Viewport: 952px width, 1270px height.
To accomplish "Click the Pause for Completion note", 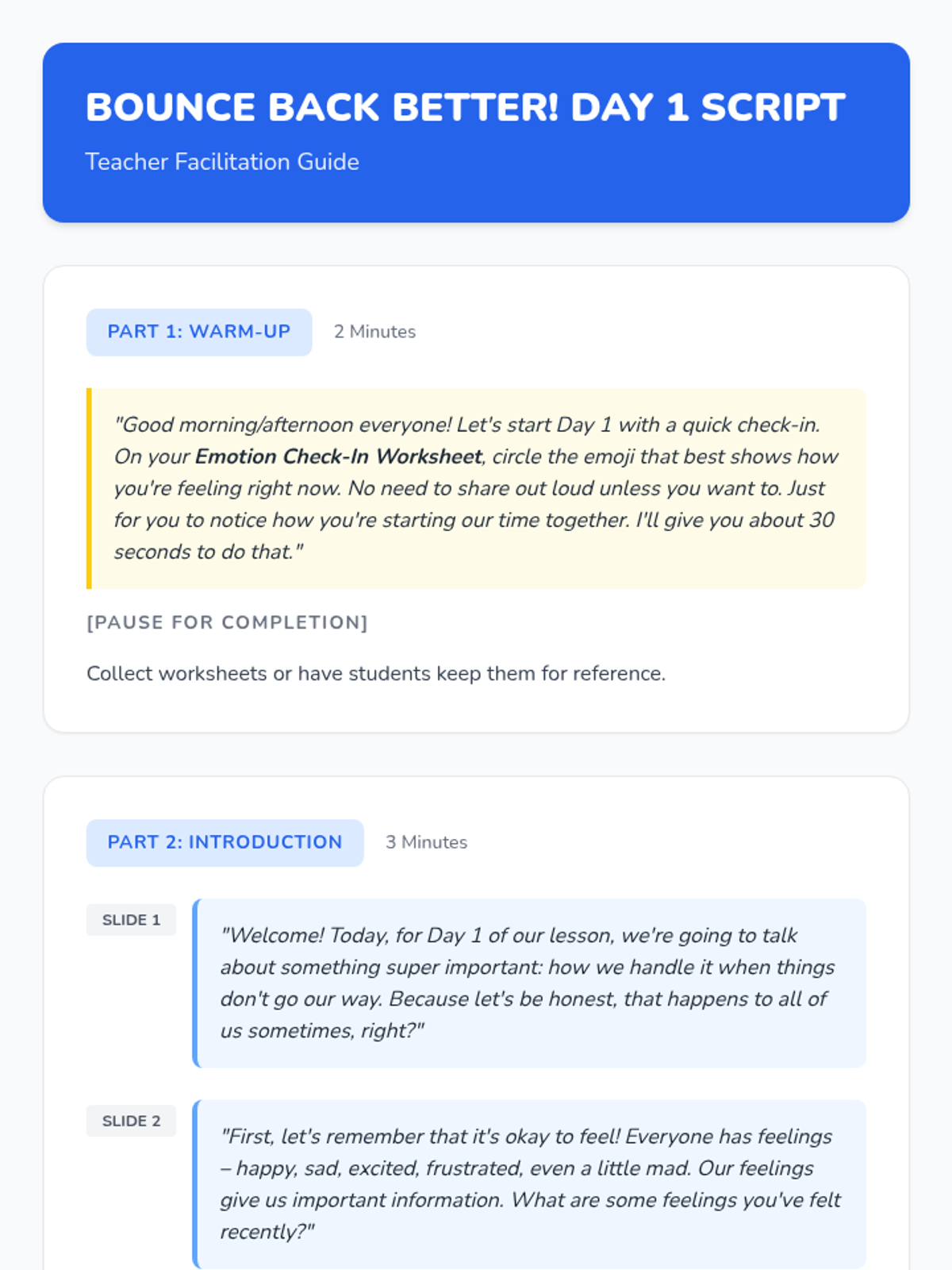I will (x=227, y=622).
